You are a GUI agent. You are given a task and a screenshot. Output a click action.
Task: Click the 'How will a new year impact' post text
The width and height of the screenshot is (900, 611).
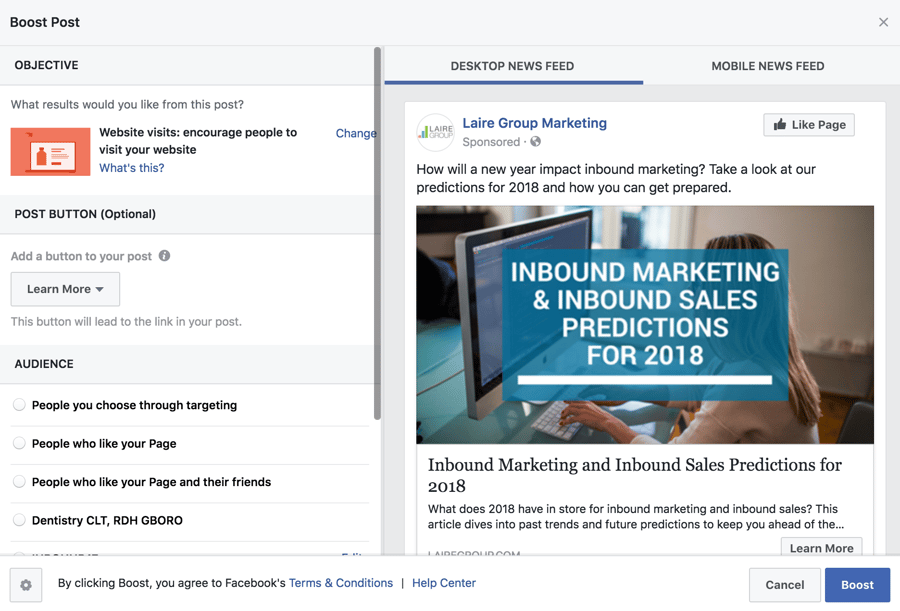[616, 178]
